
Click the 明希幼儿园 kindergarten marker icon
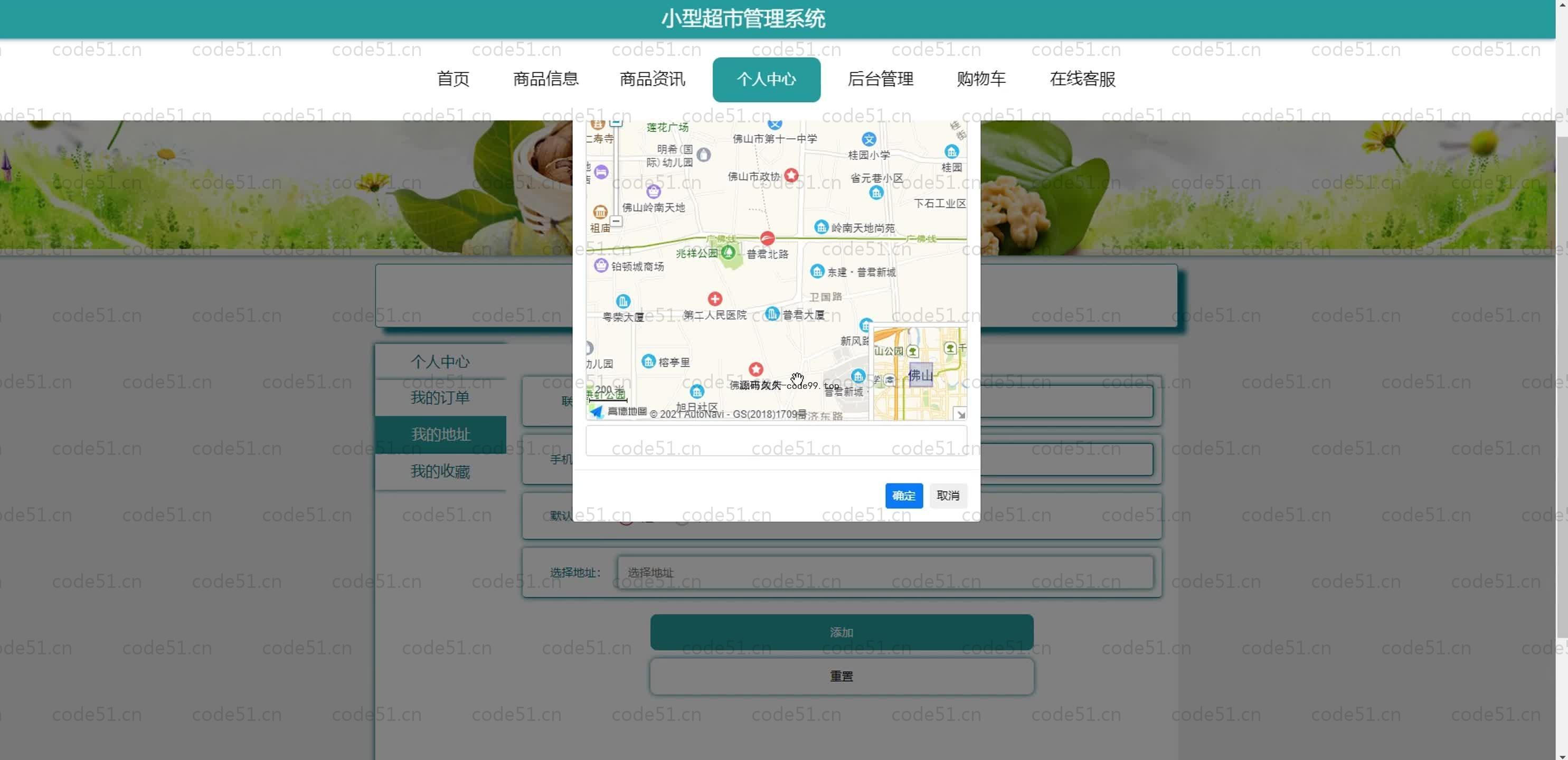click(x=703, y=155)
